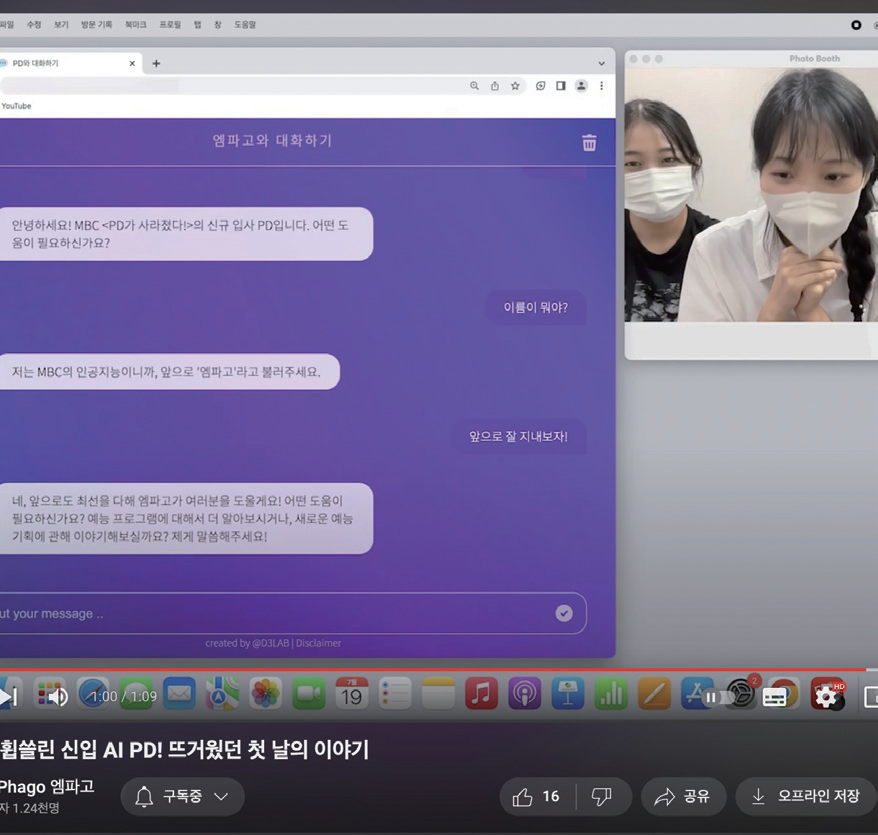Click the '이름이 뭐야?' chat message
The height and width of the screenshot is (835, 878).
[535, 307]
